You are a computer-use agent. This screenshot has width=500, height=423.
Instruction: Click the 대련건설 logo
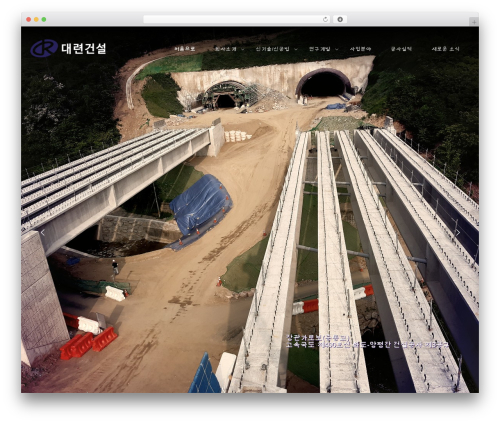pyautogui.click(x=68, y=48)
